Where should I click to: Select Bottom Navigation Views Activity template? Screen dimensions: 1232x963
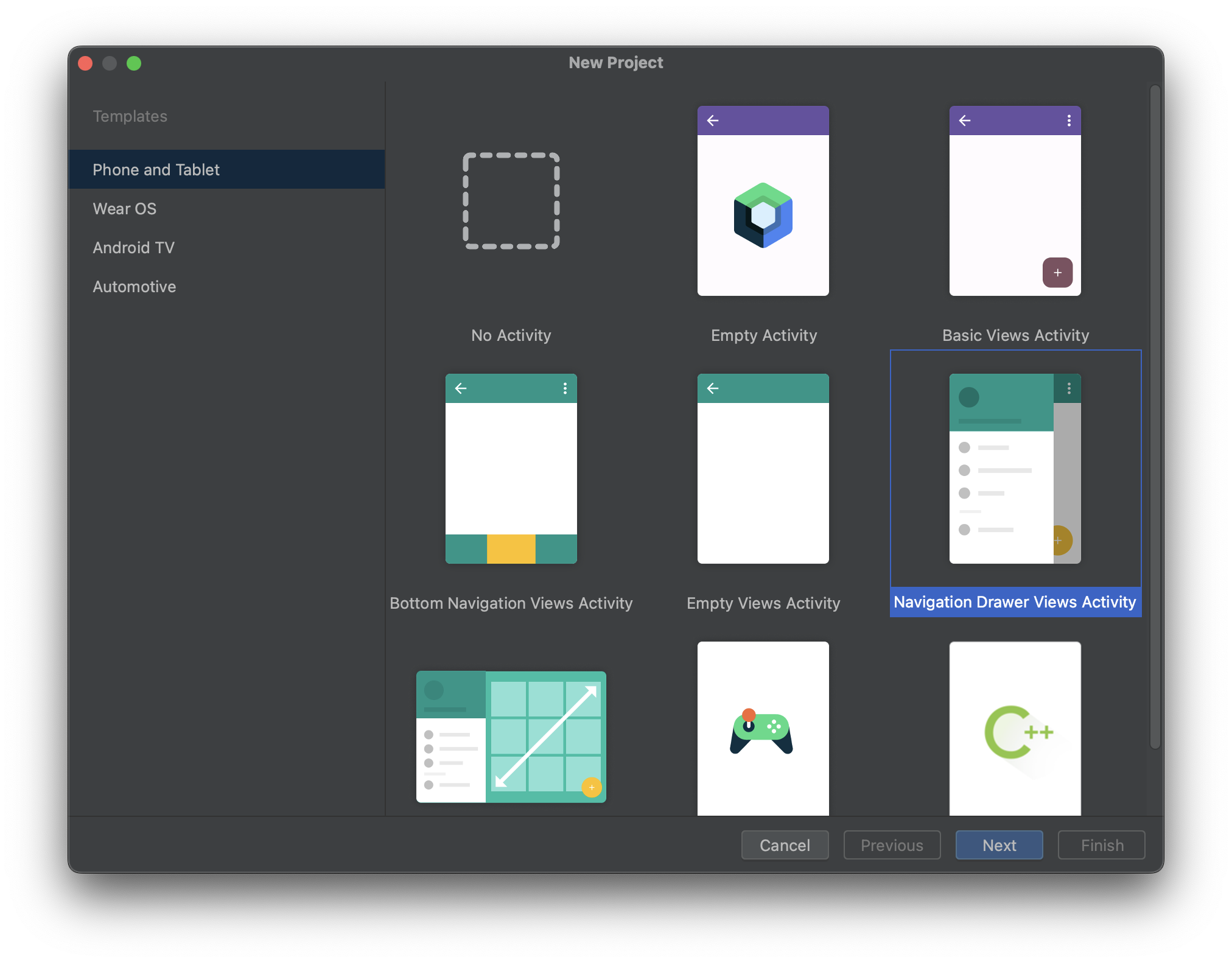[x=511, y=469]
